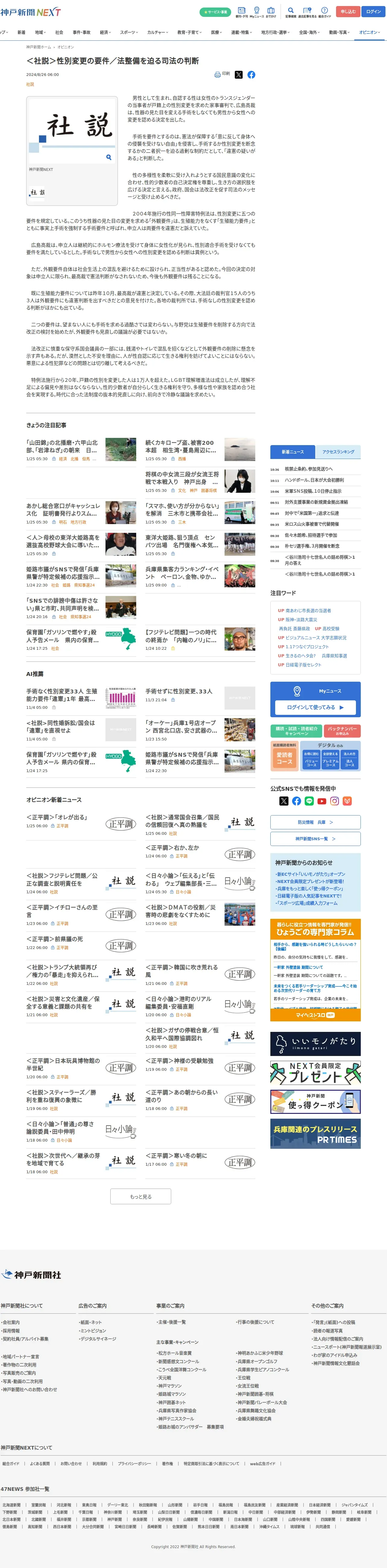Screen dimensions: 387x1568
Task: Open <正平調>「オレが出る」 article
Action: point(57,818)
